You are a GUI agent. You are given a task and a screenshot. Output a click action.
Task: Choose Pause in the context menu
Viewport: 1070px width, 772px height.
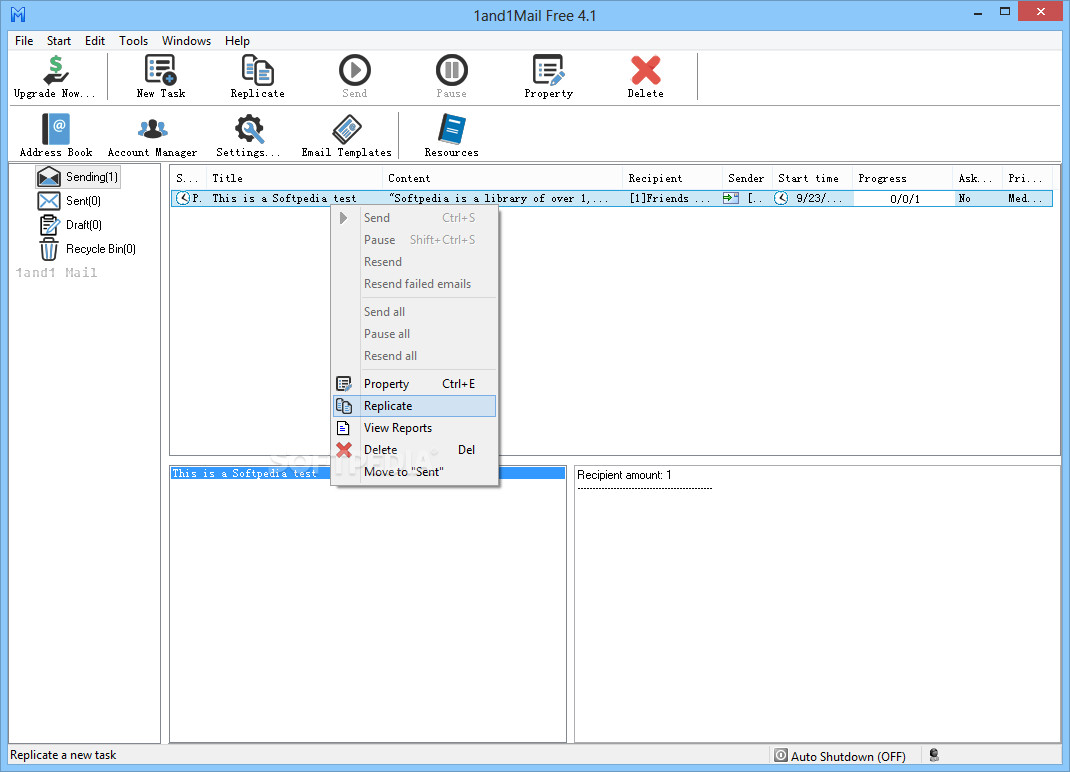point(414,240)
